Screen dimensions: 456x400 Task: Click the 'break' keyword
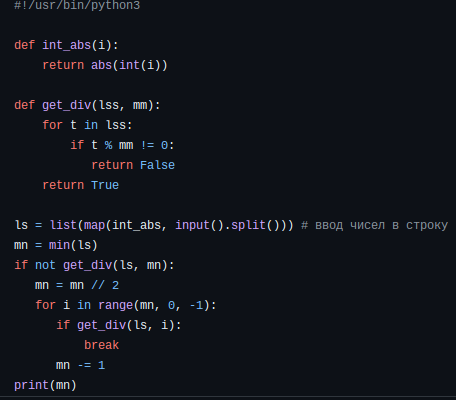pos(102,345)
